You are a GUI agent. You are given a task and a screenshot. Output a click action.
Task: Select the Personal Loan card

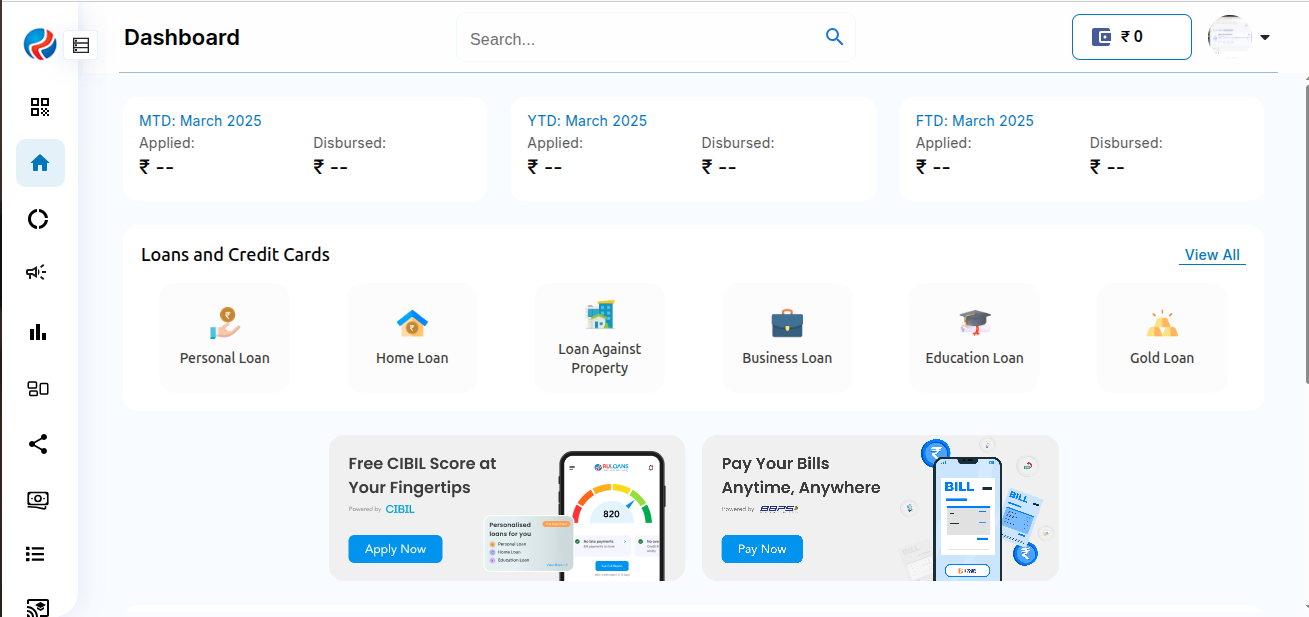[x=225, y=338]
